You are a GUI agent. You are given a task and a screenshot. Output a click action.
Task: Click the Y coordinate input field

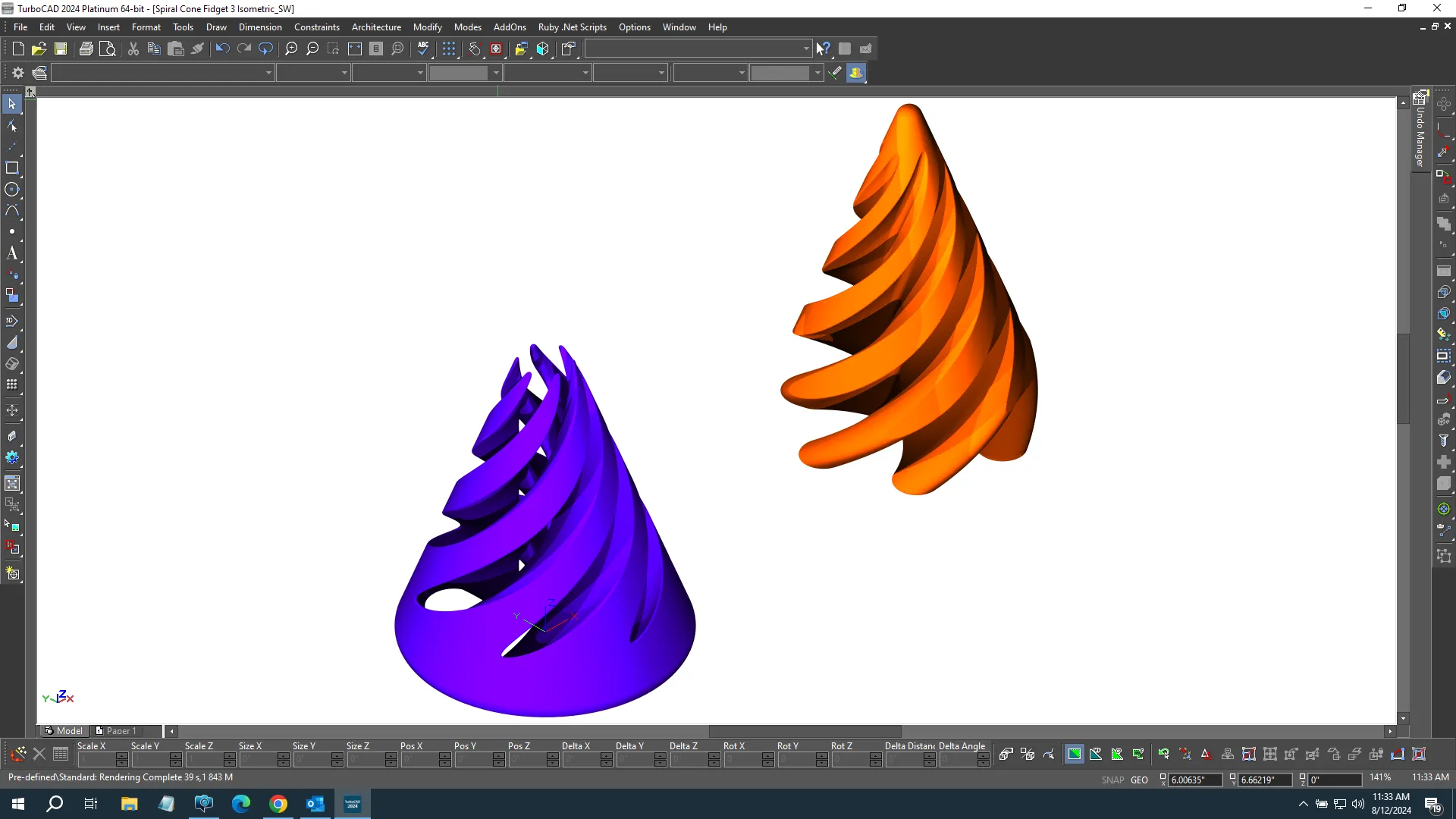click(x=1263, y=780)
